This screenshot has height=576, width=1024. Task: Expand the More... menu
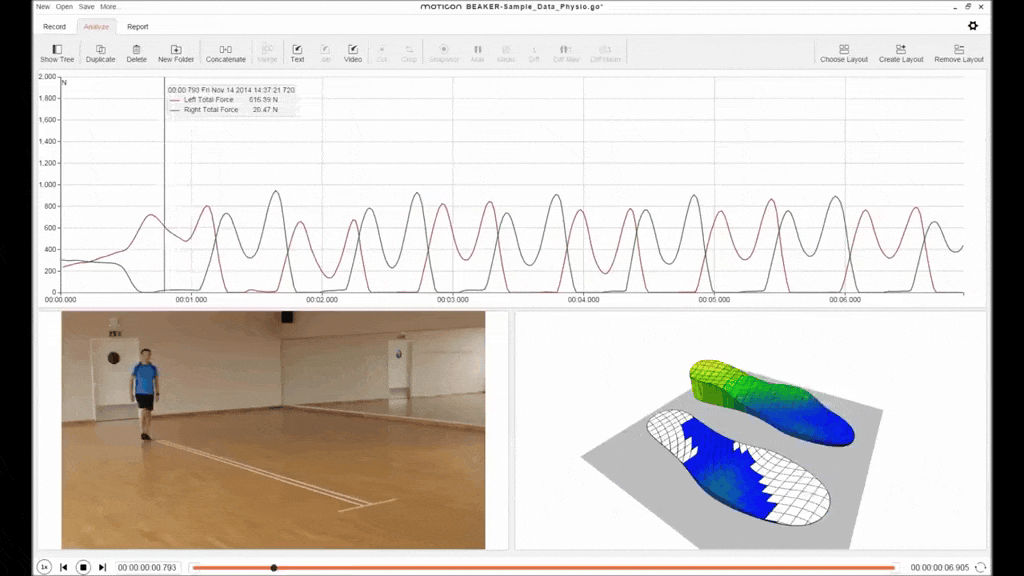(110, 6)
